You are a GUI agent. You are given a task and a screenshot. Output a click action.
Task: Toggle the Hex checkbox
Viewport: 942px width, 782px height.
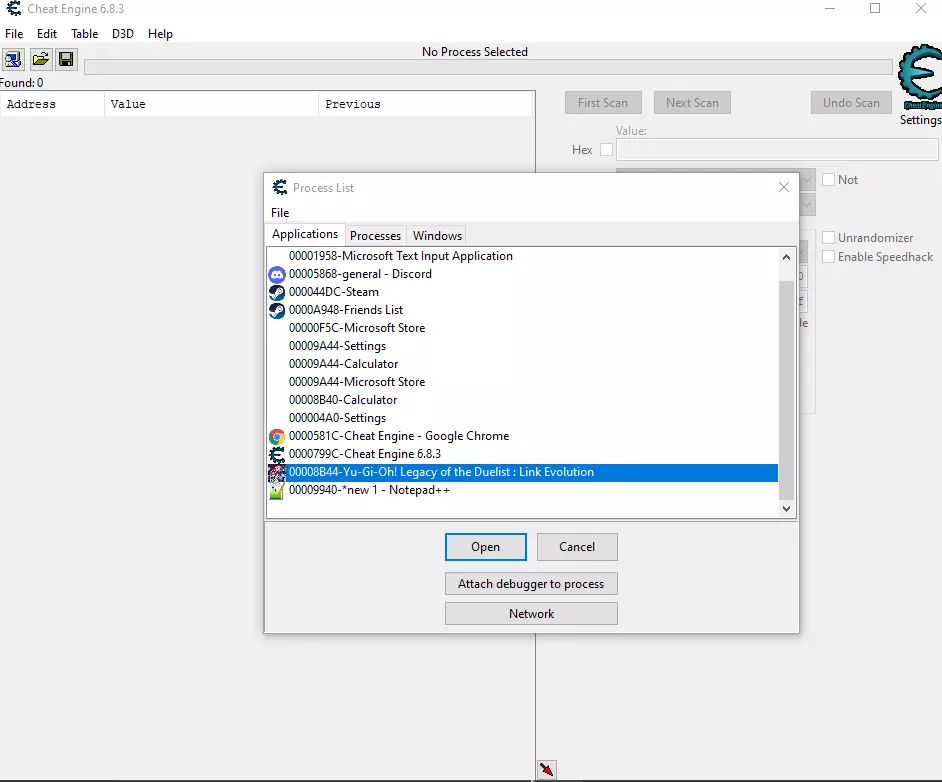pos(606,150)
